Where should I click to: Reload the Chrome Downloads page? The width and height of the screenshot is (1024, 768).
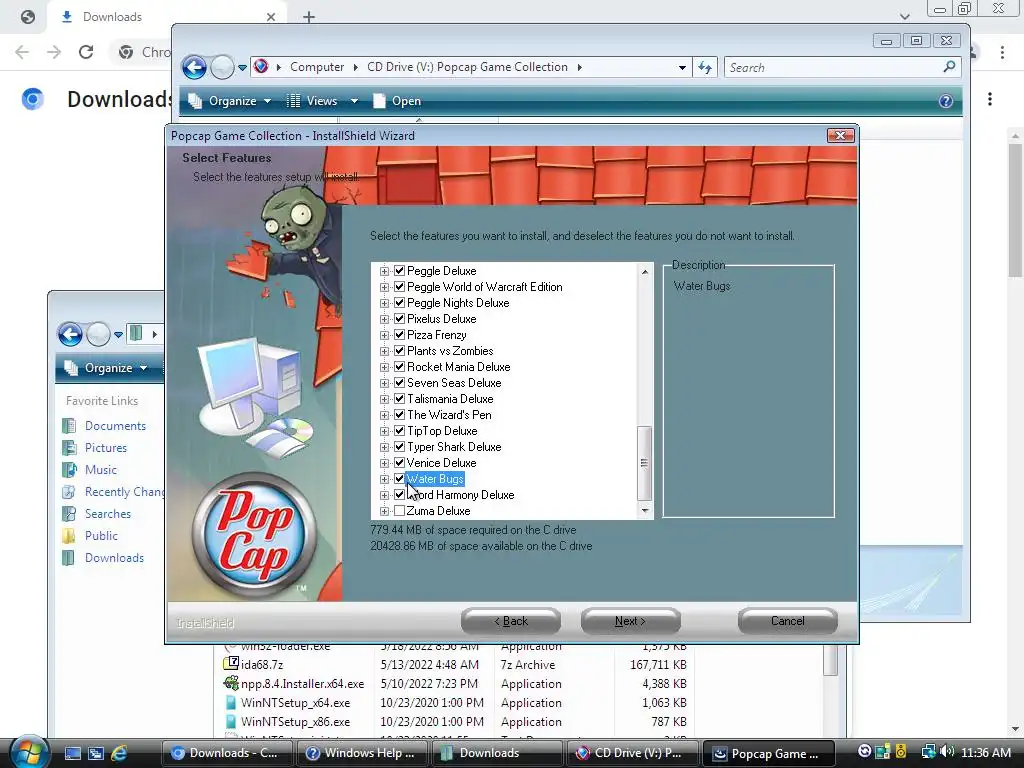coord(86,52)
